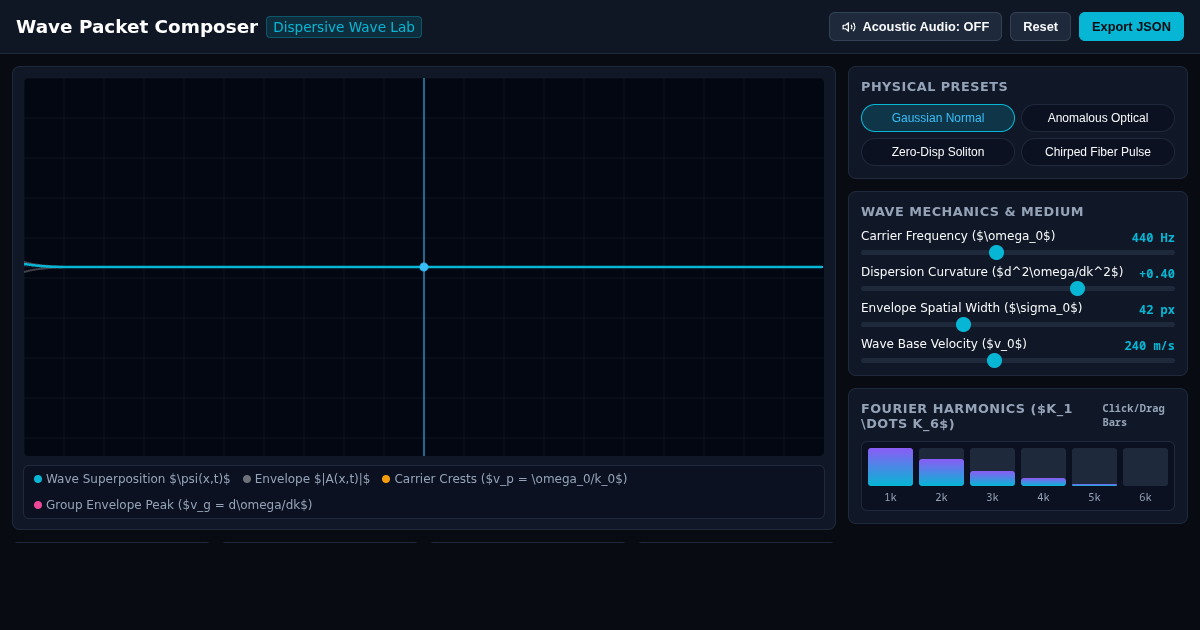Click the Fourier Harmonics heading

(x=966, y=416)
